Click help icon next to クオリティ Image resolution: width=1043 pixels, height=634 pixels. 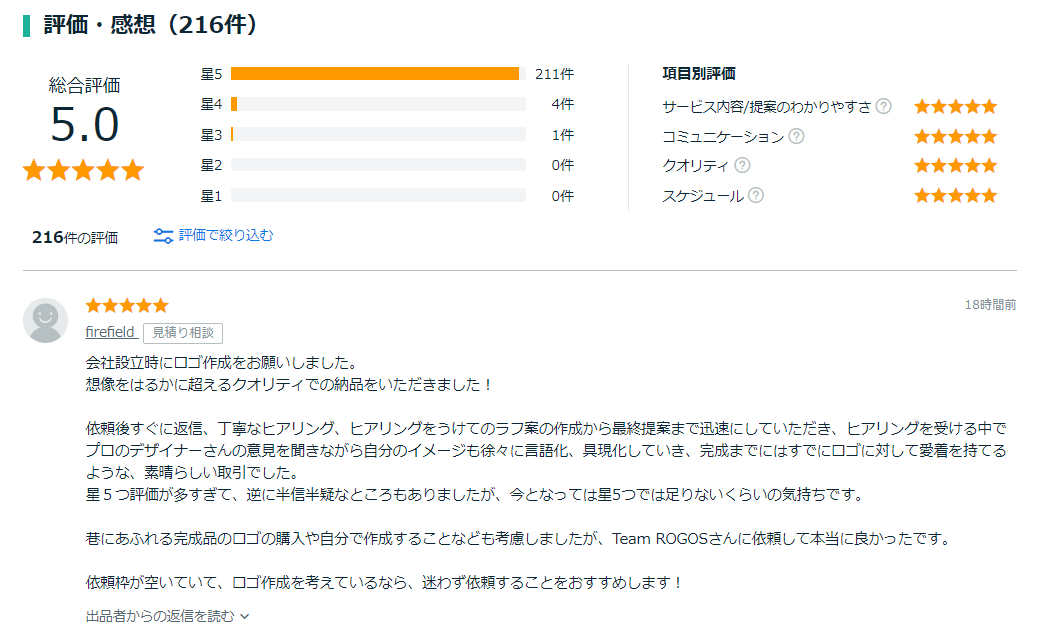pos(742,166)
